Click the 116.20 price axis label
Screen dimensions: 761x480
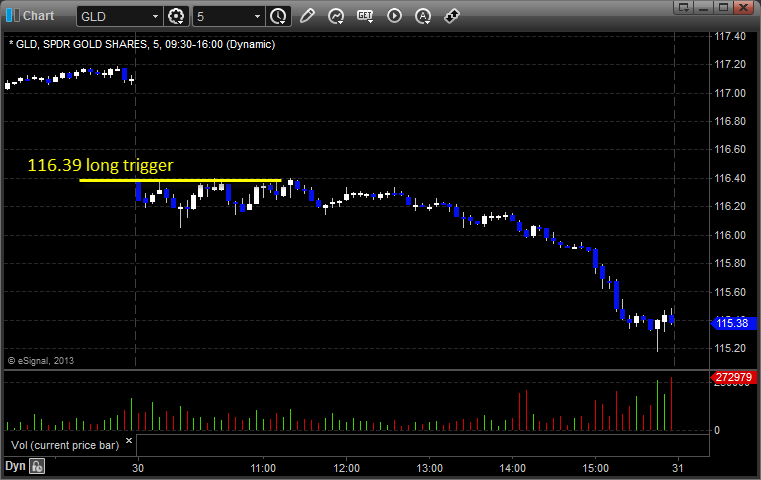click(730, 207)
